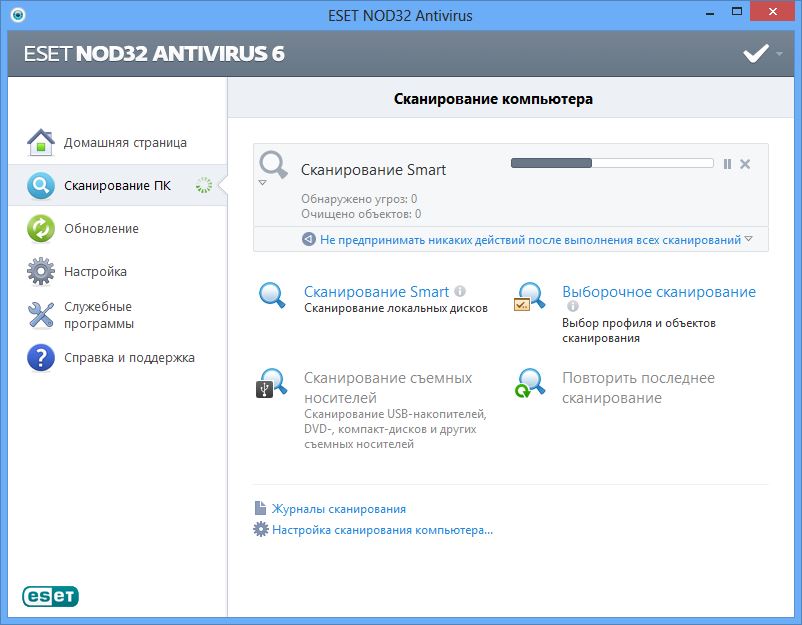
Task: Click the Tools wrench icon in sidebar
Action: (x=40, y=315)
